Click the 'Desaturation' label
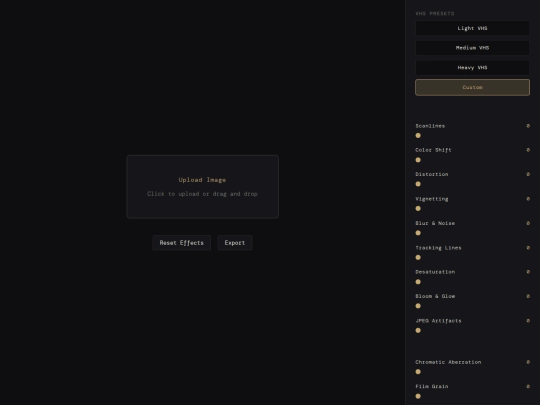This screenshot has height=405, width=540. [x=435, y=272]
